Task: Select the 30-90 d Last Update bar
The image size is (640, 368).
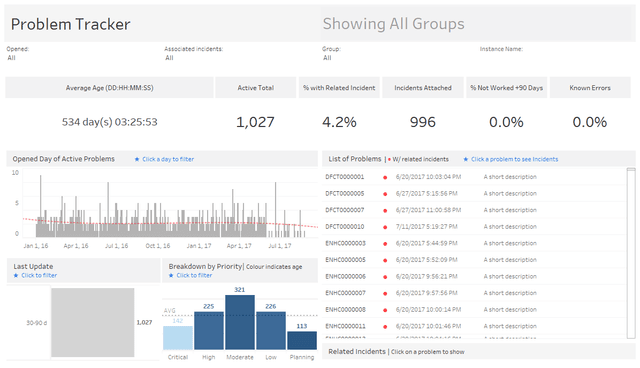Action: coord(93,322)
